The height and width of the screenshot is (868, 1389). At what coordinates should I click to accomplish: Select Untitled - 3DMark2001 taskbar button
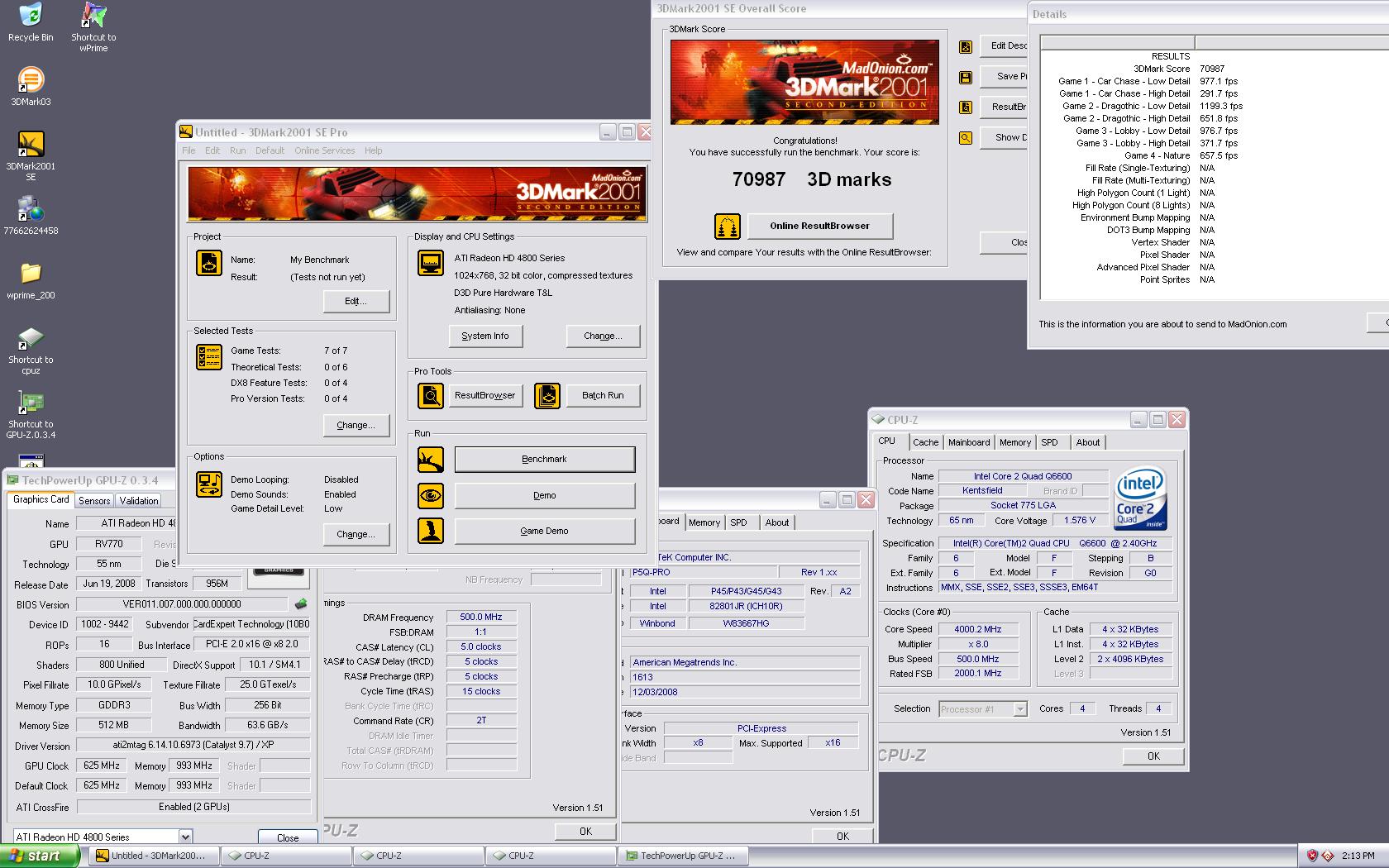155,856
